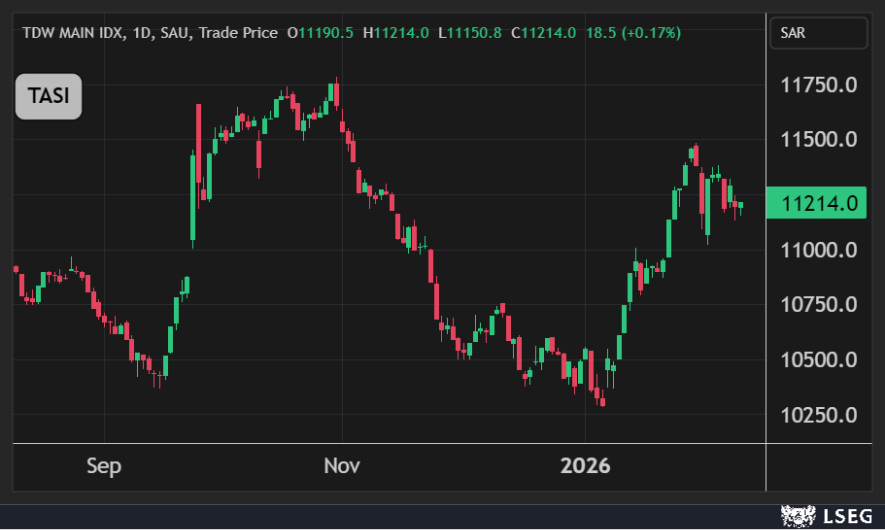Click the open price value O11190.5
The height and width of the screenshot is (530, 885).
[x=320, y=33]
